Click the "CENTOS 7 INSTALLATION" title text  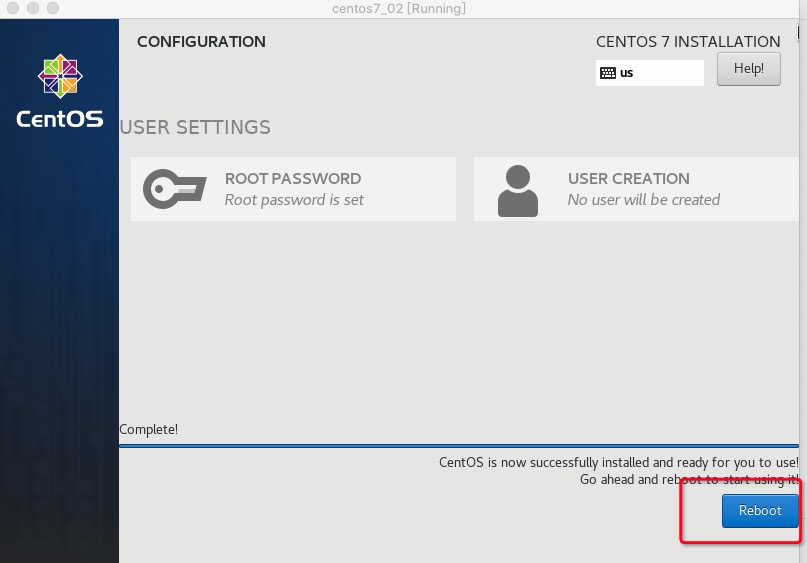coord(688,42)
